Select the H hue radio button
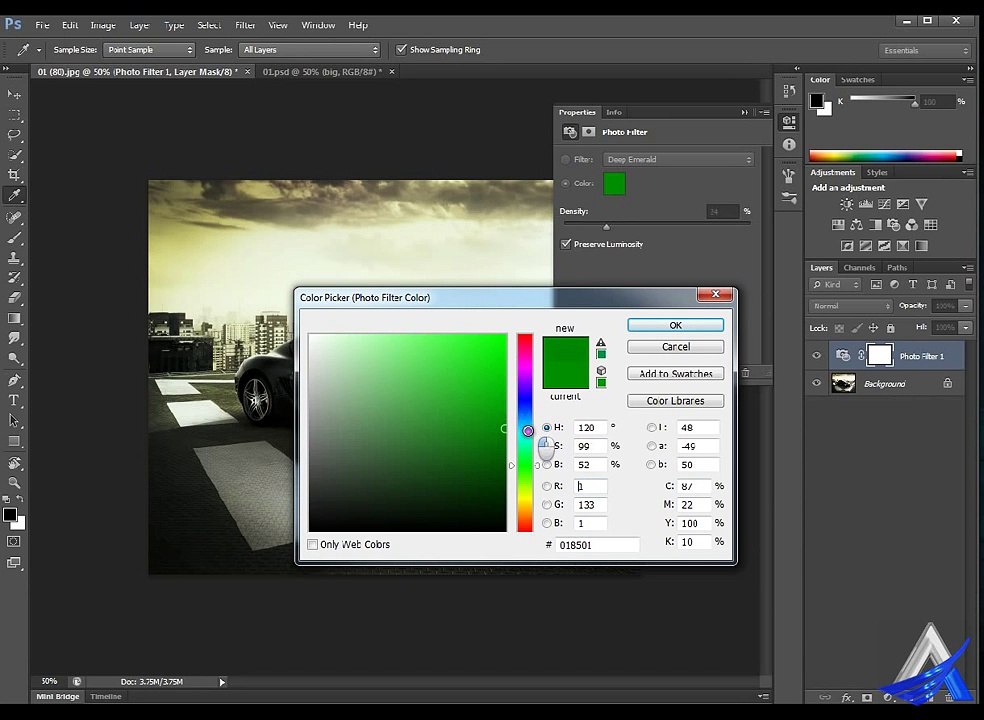Viewport: 984px width, 720px height. (547, 427)
